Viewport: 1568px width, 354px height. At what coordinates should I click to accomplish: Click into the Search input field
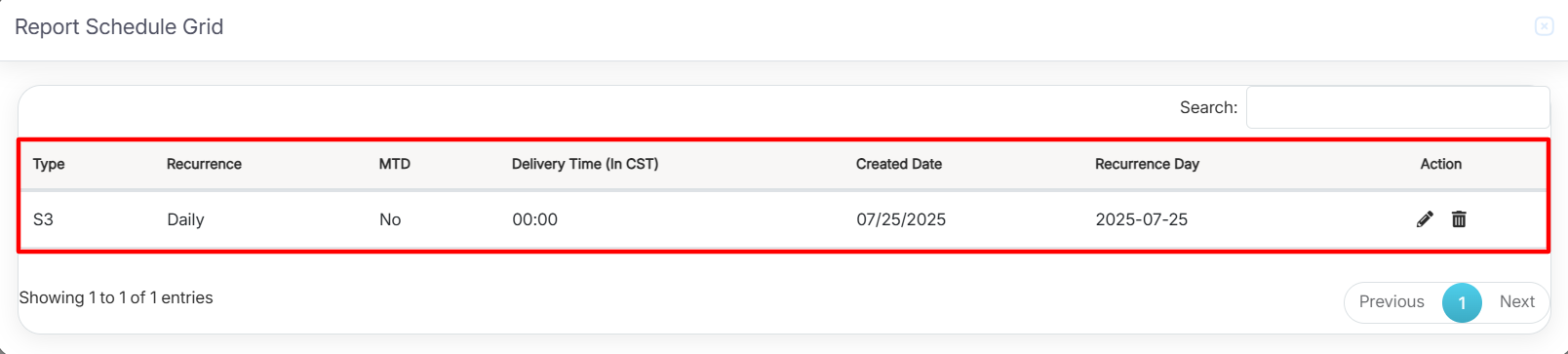point(1397,107)
